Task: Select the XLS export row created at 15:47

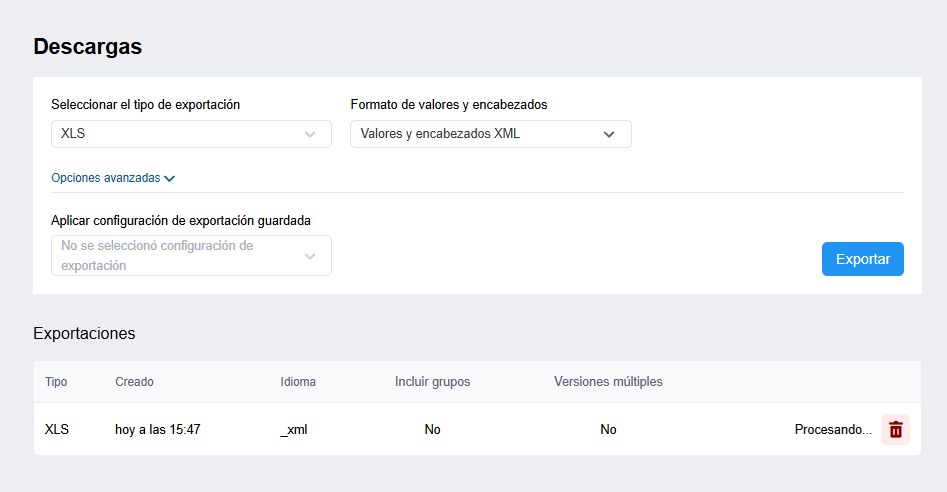Action: [477, 429]
